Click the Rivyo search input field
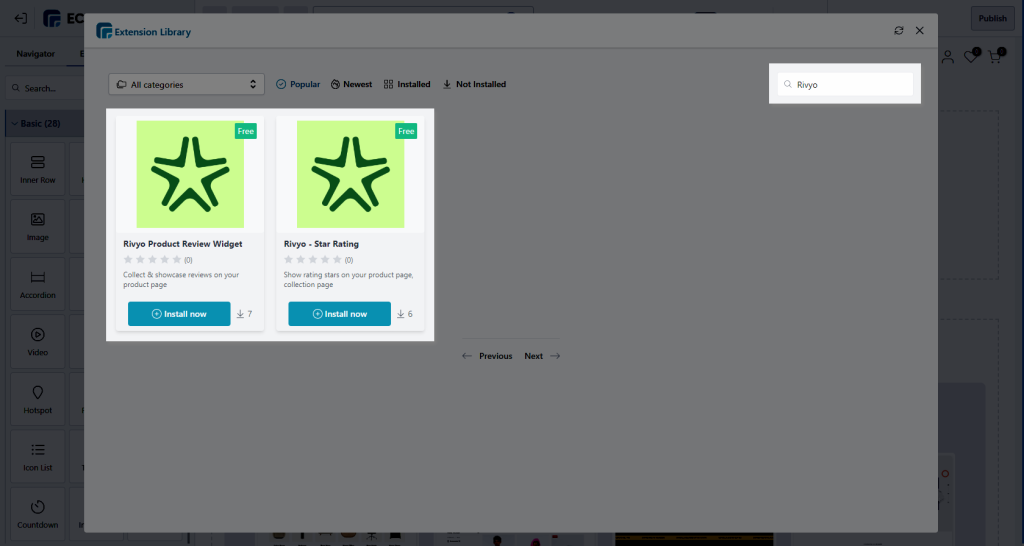The image size is (1024, 546). tap(845, 84)
